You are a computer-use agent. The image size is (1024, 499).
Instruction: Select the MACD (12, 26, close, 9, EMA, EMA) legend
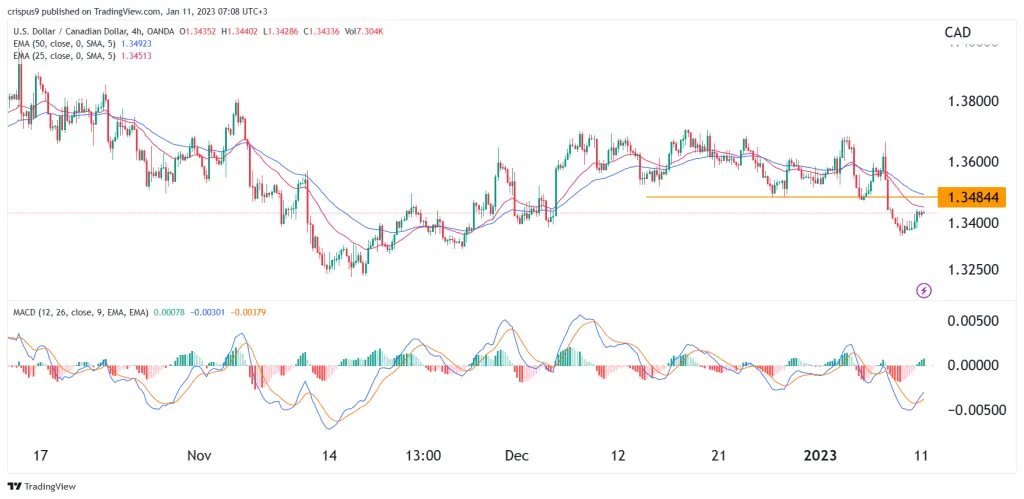81,313
